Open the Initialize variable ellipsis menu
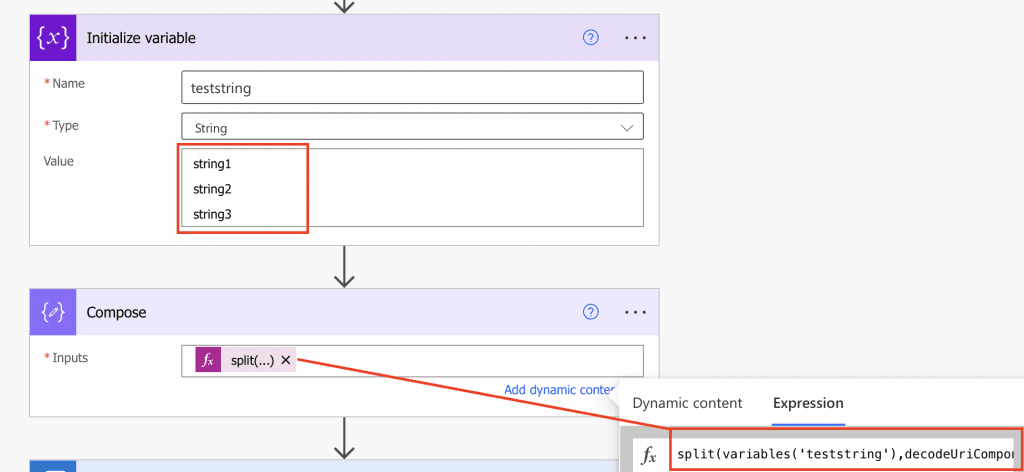The height and width of the screenshot is (472, 1024). tap(635, 38)
